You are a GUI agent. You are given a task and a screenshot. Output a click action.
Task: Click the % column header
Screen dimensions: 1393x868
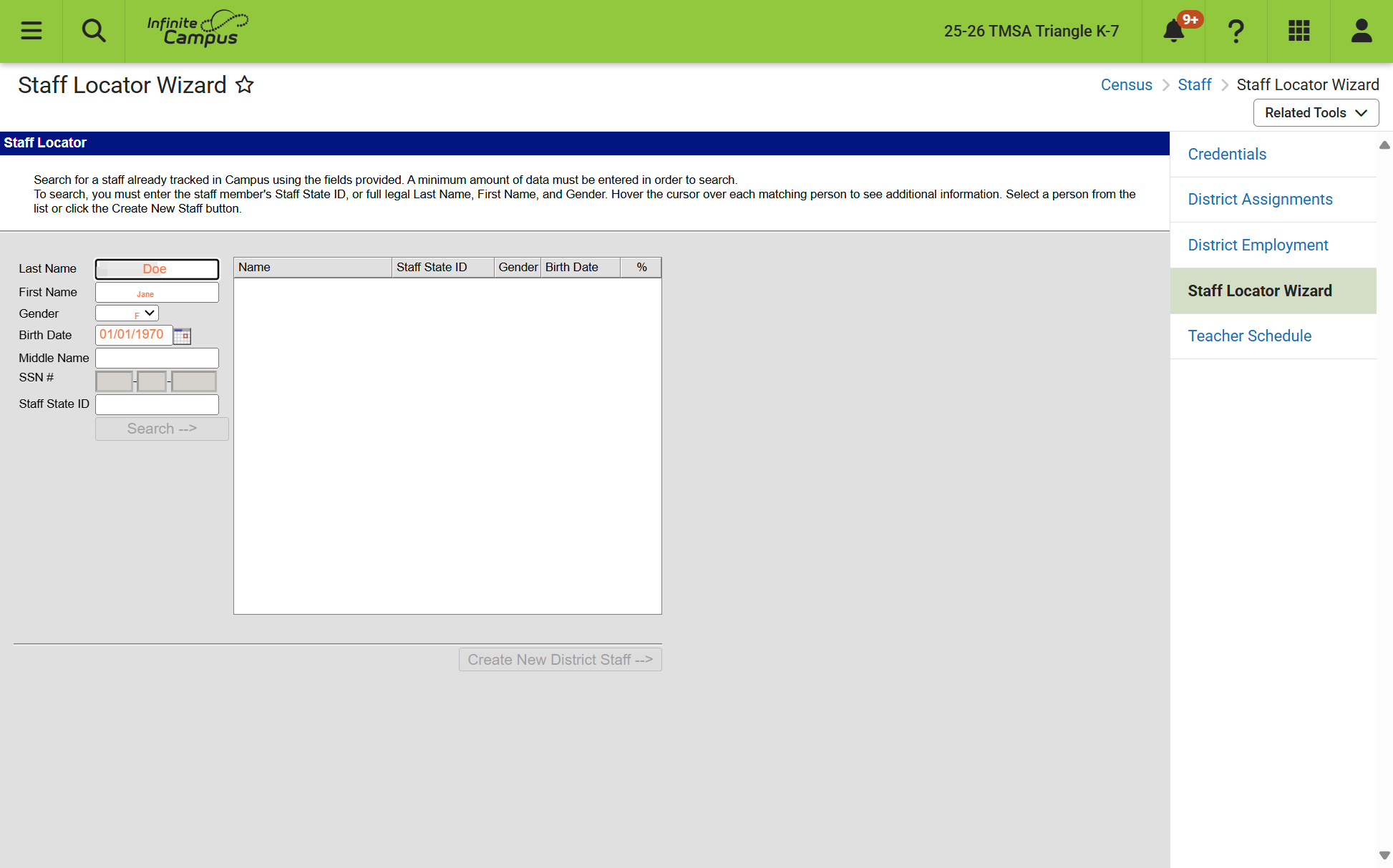coord(641,268)
